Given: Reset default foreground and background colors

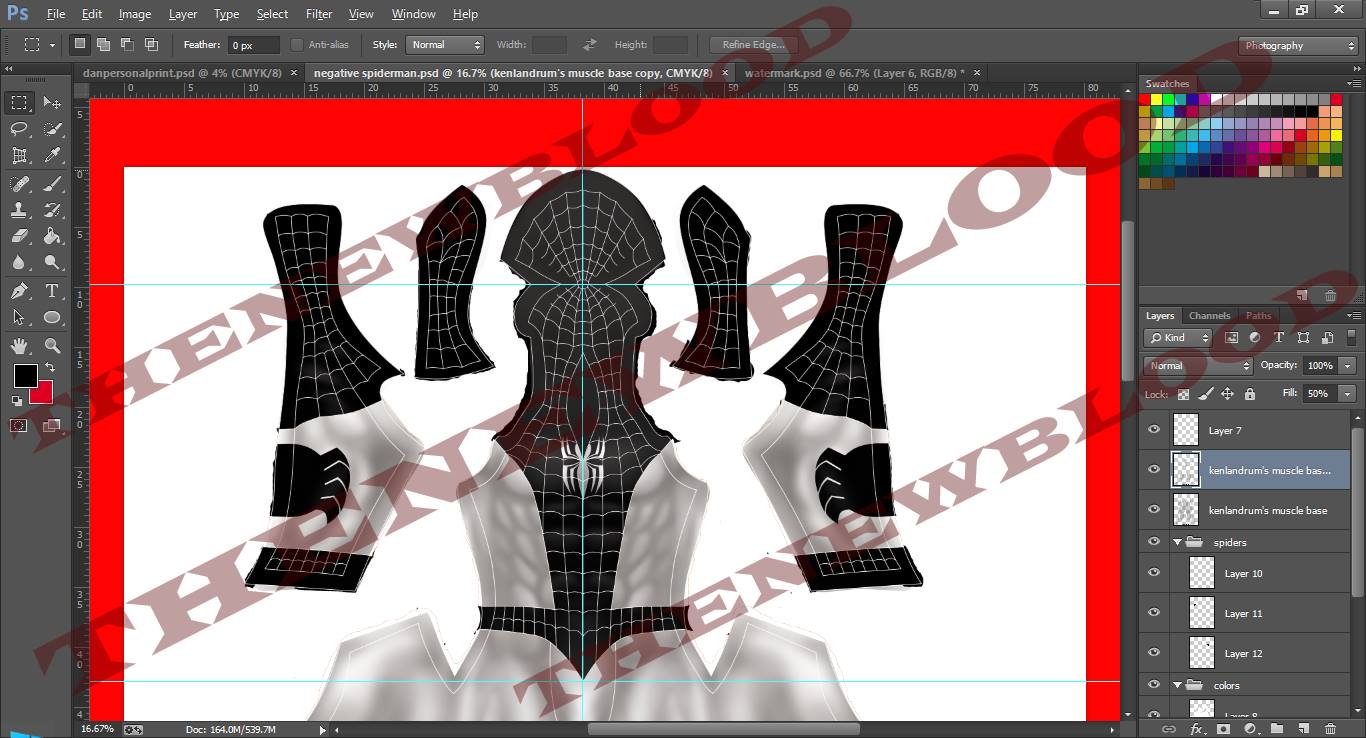Looking at the screenshot, I should click(x=17, y=400).
